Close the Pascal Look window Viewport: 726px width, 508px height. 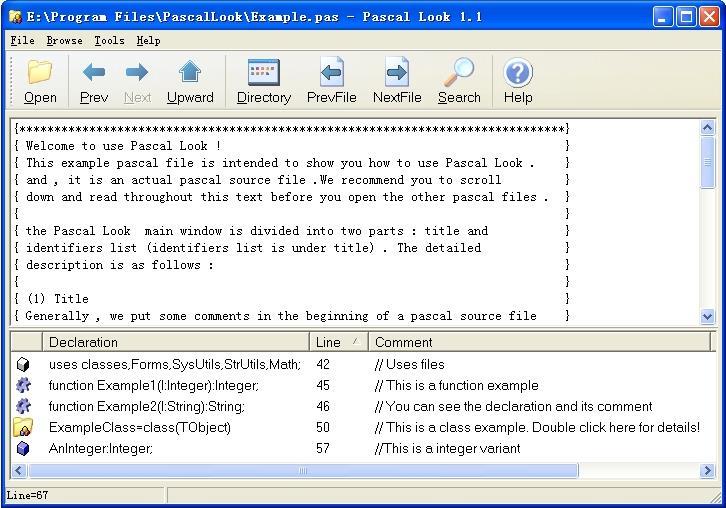[709, 17]
